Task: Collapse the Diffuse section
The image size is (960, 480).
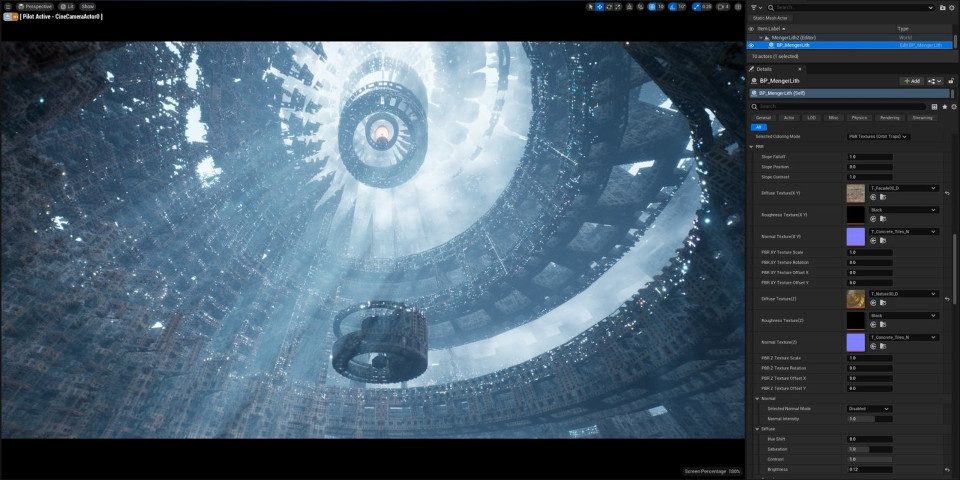Action: 756,428
